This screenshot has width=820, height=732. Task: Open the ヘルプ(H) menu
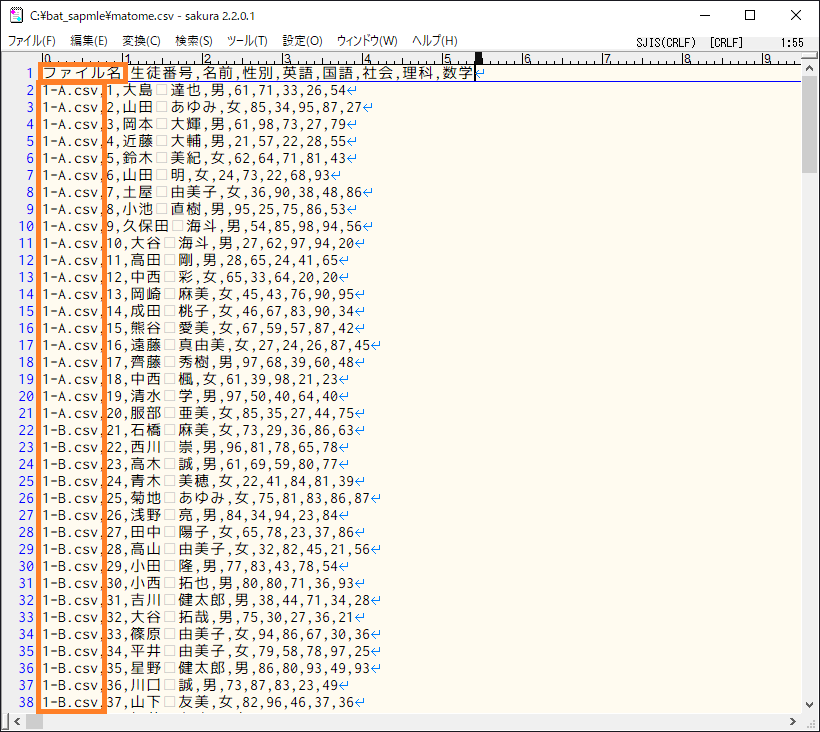(435, 41)
